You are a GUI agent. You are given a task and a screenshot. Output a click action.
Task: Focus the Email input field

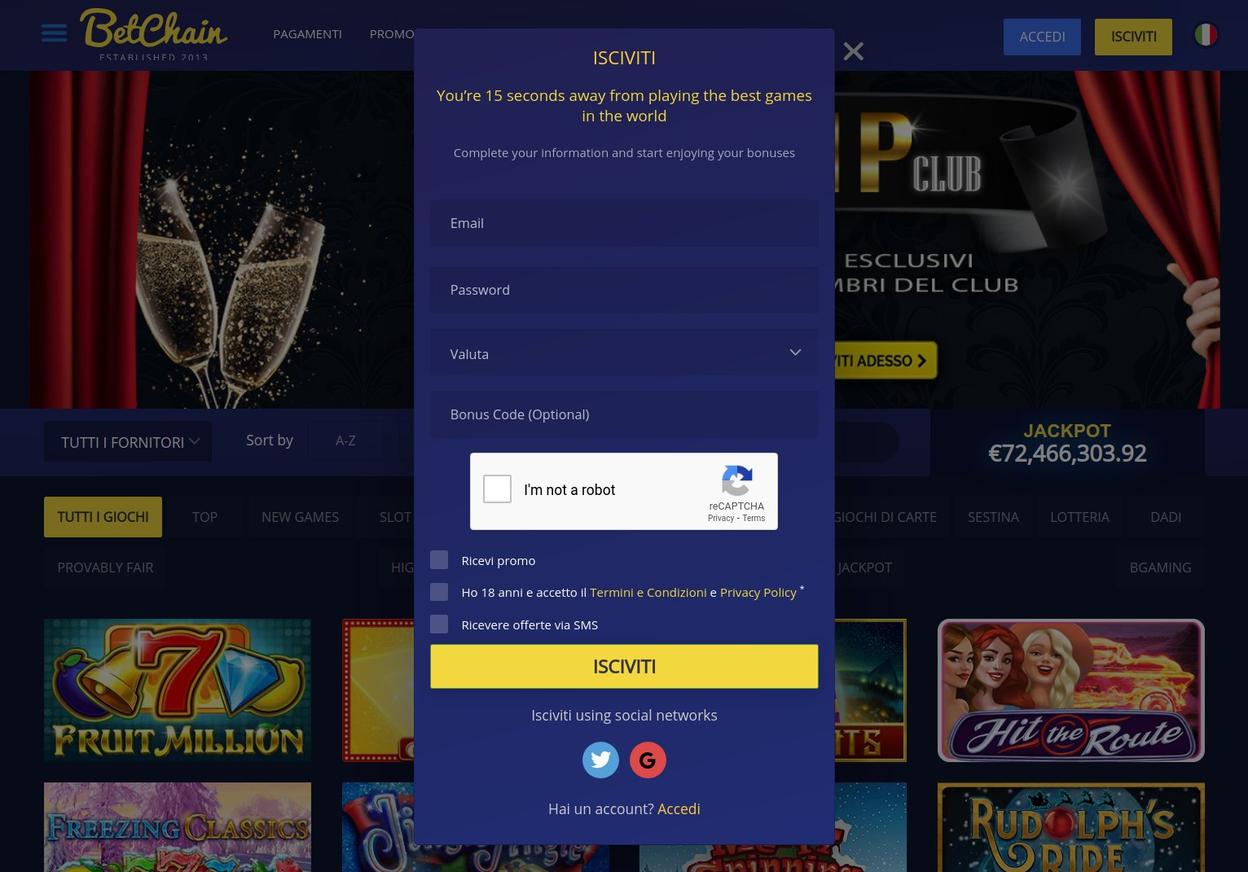[x=624, y=222]
